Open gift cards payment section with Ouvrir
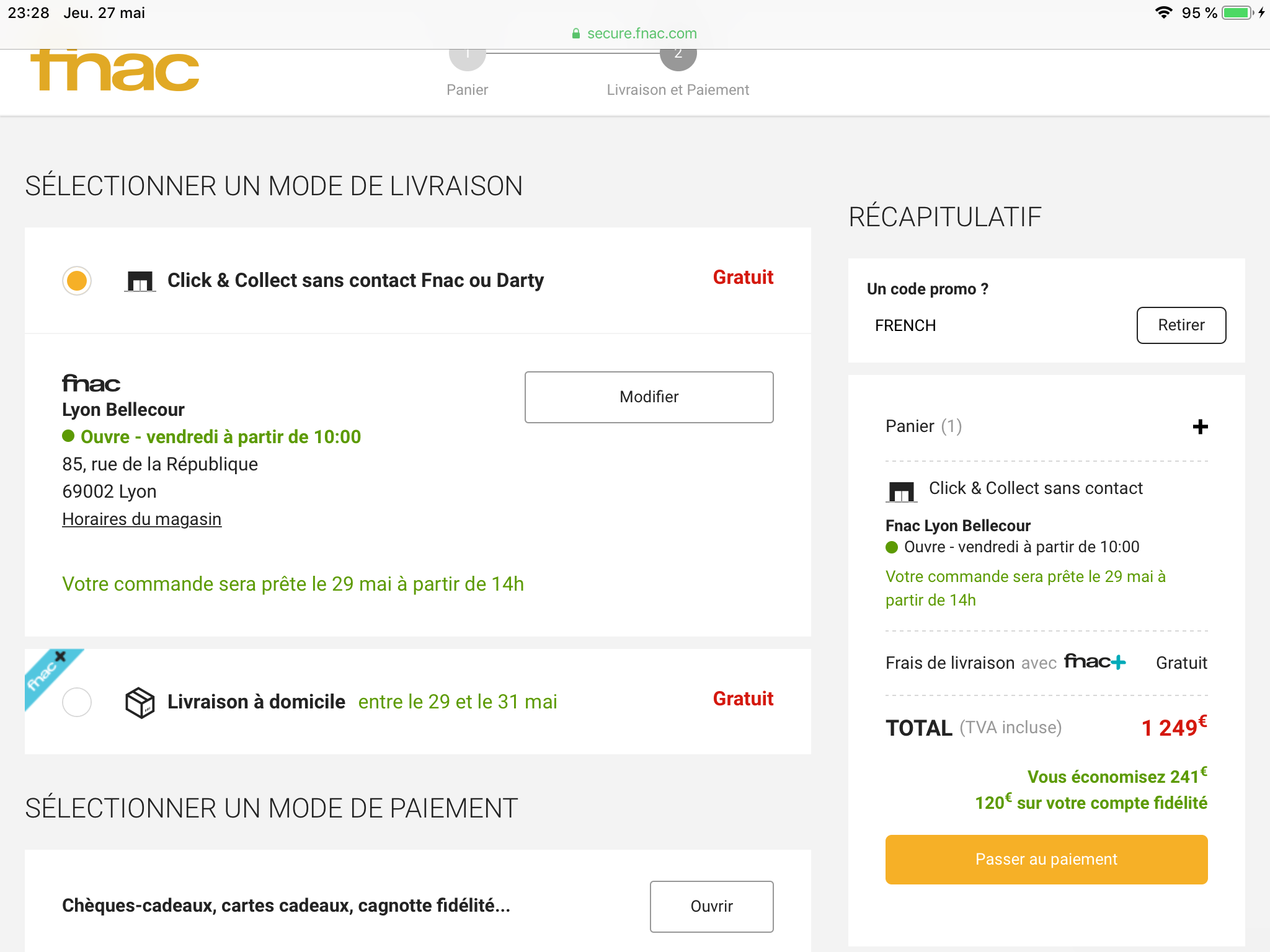The height and width of the screenshot is (952, 1270). point(711,906)
